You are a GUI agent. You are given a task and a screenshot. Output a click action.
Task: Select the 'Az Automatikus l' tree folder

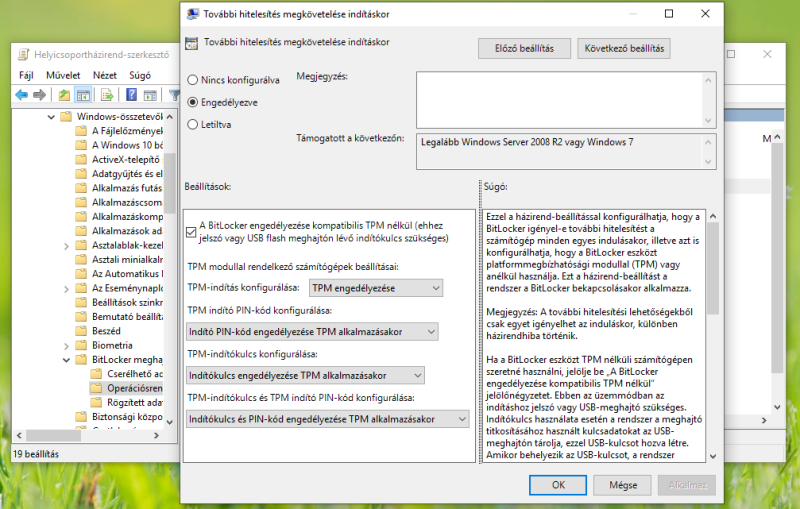[x=119, y=274]
